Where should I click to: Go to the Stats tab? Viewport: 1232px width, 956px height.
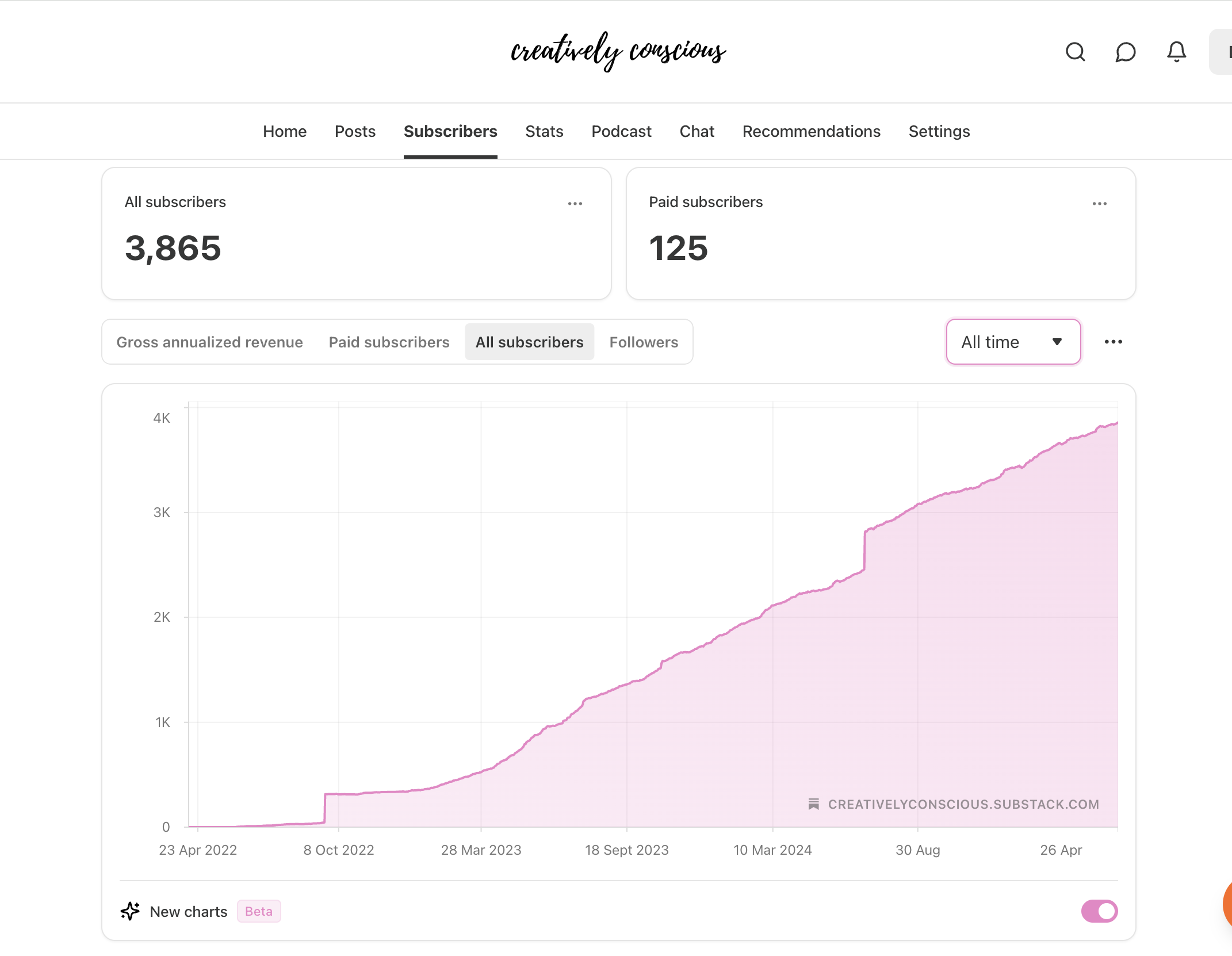tap(544, 131)
